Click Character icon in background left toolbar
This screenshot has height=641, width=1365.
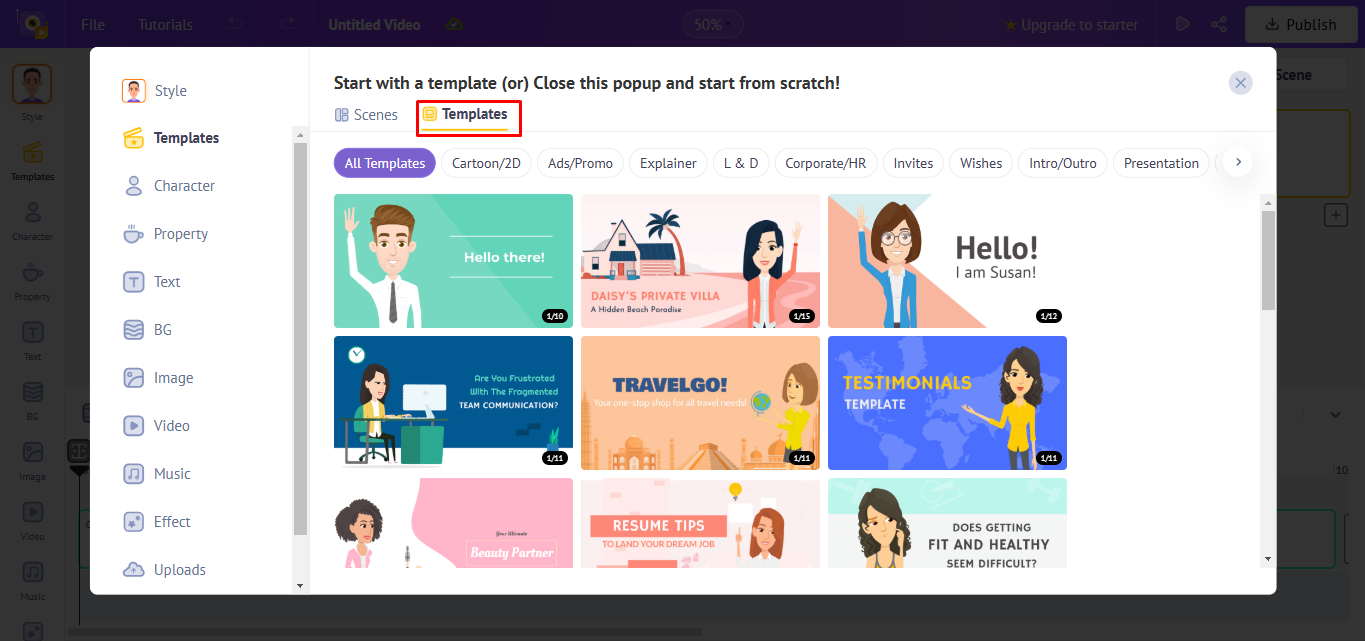click(32, 213)
